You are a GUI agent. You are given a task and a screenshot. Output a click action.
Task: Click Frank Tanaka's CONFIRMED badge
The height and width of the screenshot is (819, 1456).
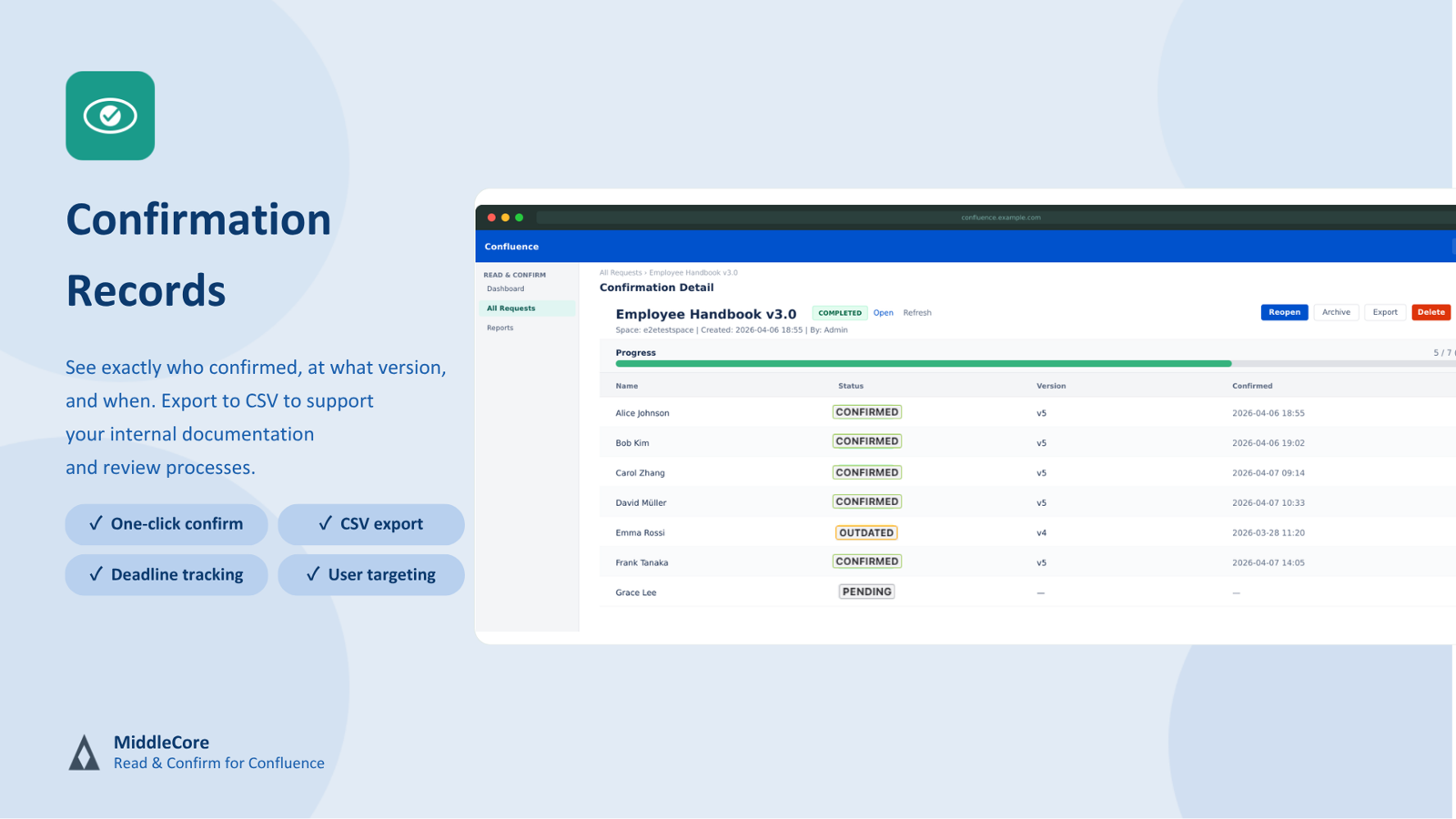(867, 561)
